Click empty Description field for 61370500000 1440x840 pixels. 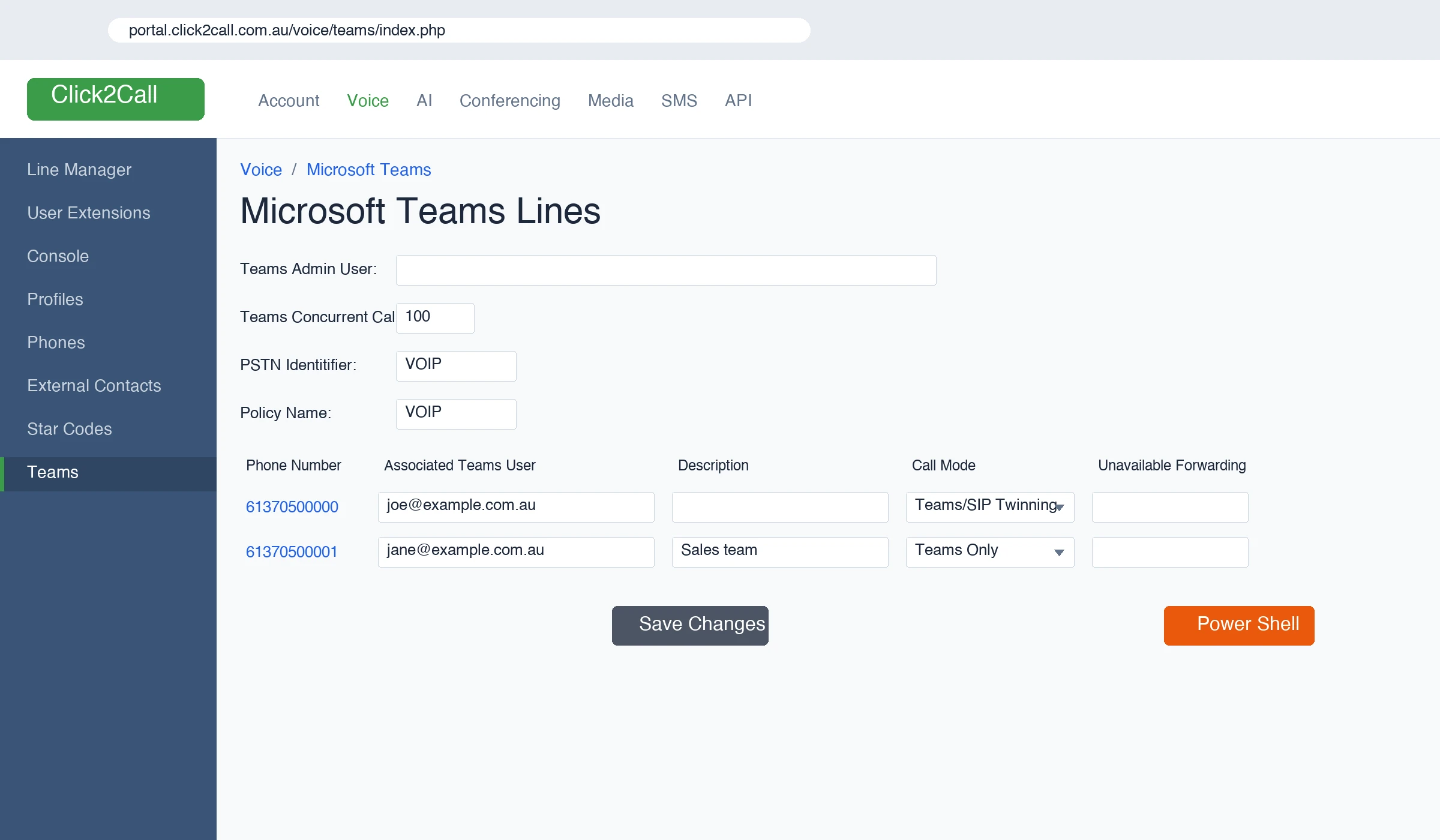(x=780, y=507)
